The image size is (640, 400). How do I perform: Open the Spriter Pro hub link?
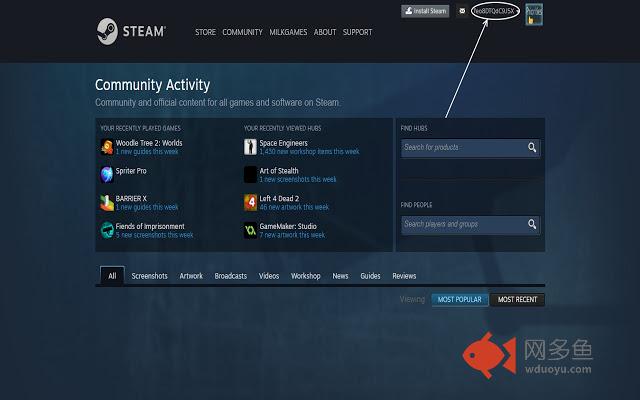(x=131, y=171)
